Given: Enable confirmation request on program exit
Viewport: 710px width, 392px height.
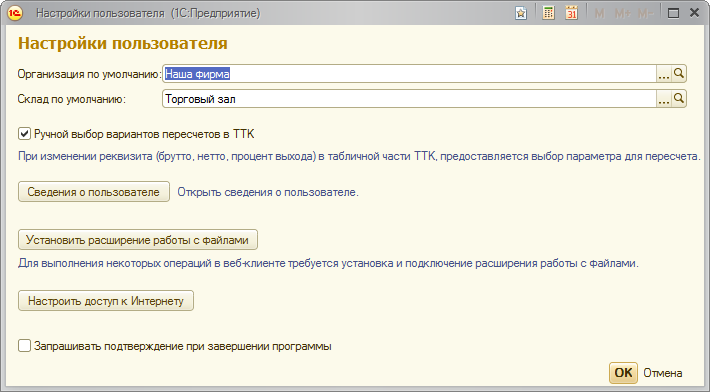Looking at the screenshot, I should click(x=24, y=346).
